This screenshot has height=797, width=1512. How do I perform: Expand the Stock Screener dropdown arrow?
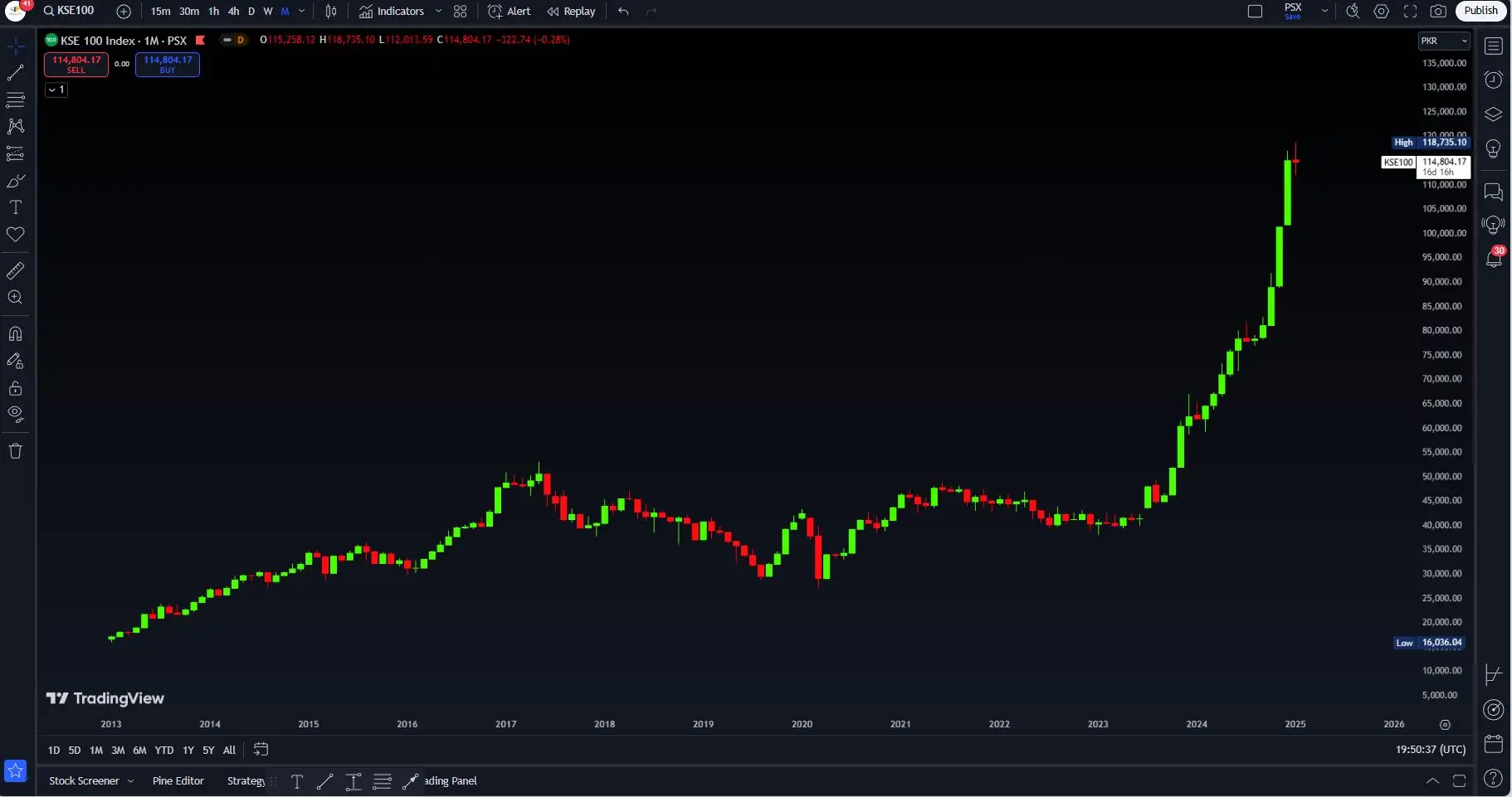pos(130,781)
